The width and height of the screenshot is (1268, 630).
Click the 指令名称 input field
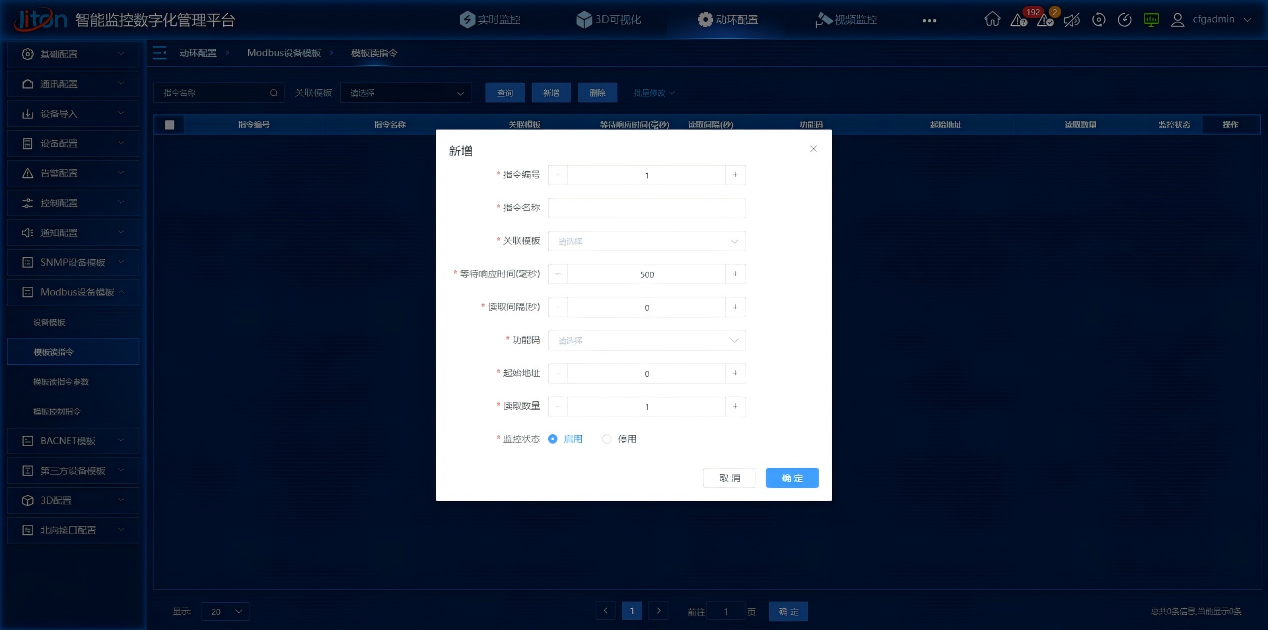tap(646, 208)
